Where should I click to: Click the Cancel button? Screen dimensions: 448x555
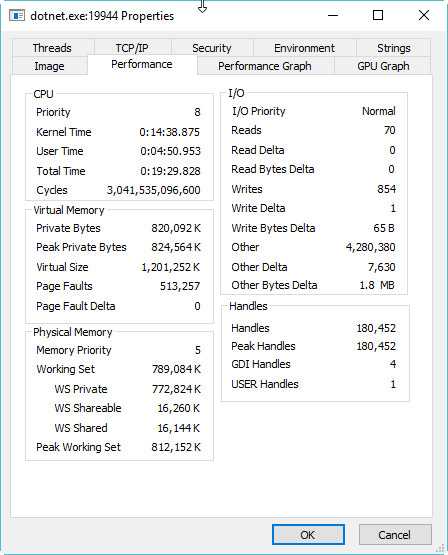[395, 534]
